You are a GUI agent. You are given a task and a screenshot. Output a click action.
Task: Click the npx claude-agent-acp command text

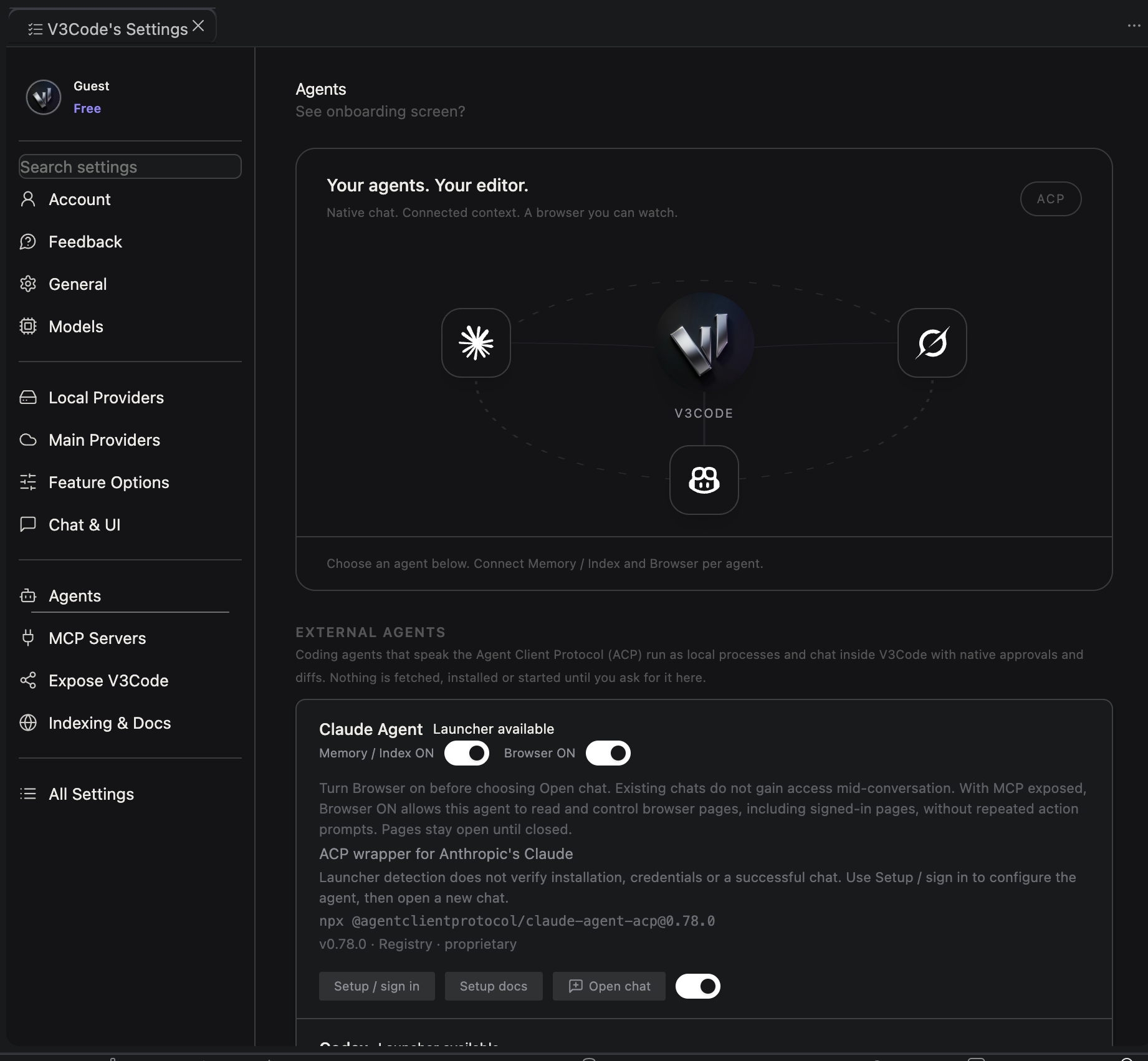click(x=517, y=921)
